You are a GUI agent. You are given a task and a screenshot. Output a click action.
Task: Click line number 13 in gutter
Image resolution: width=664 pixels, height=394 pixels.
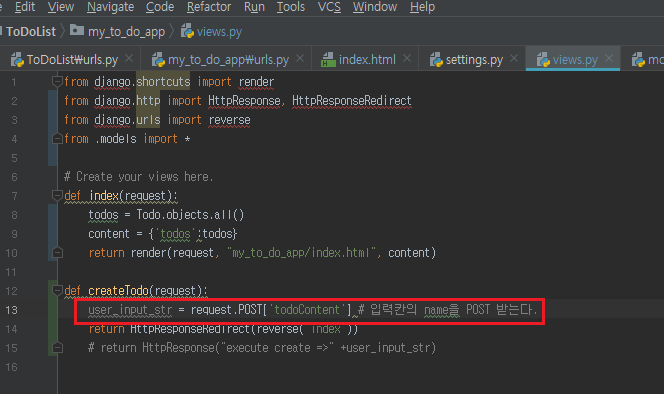click(x=11, y=310)
